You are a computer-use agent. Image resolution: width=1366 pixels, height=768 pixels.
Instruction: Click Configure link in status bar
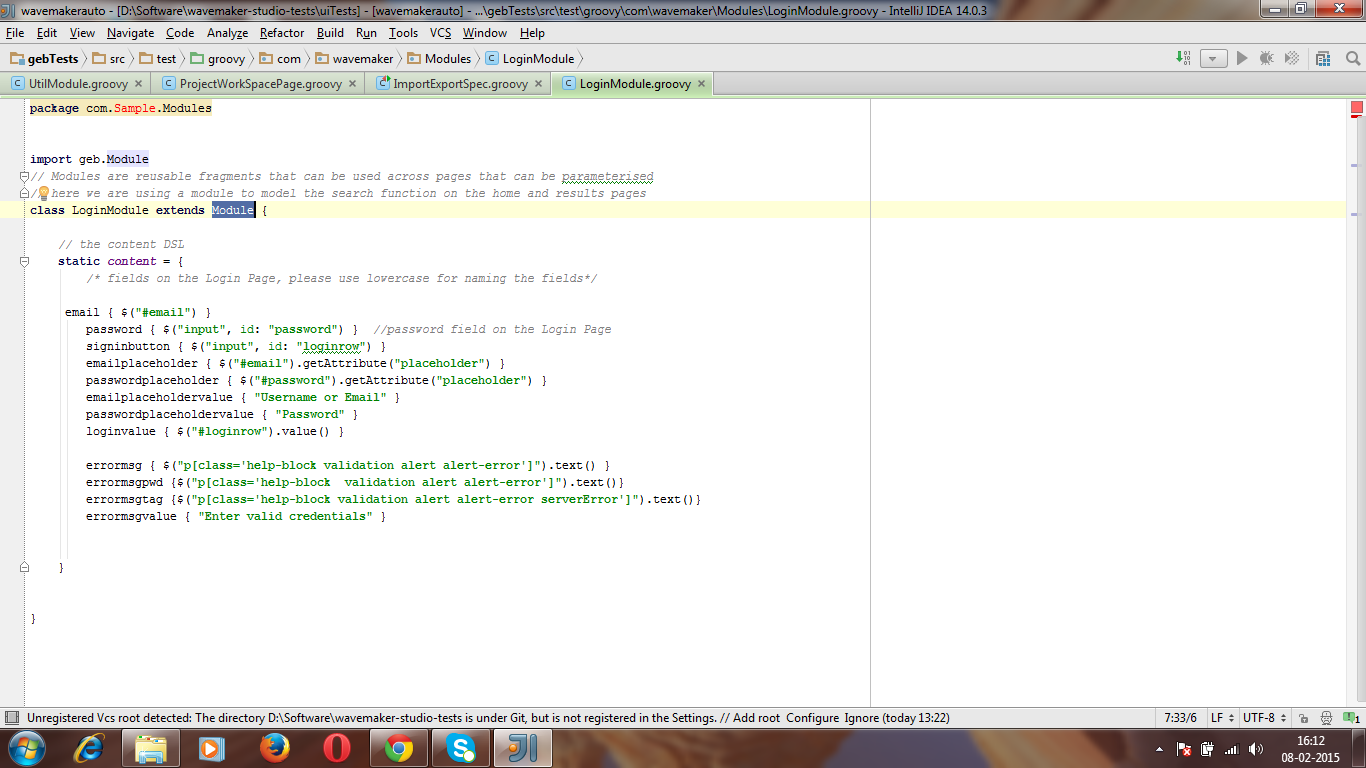click(812, 718)
